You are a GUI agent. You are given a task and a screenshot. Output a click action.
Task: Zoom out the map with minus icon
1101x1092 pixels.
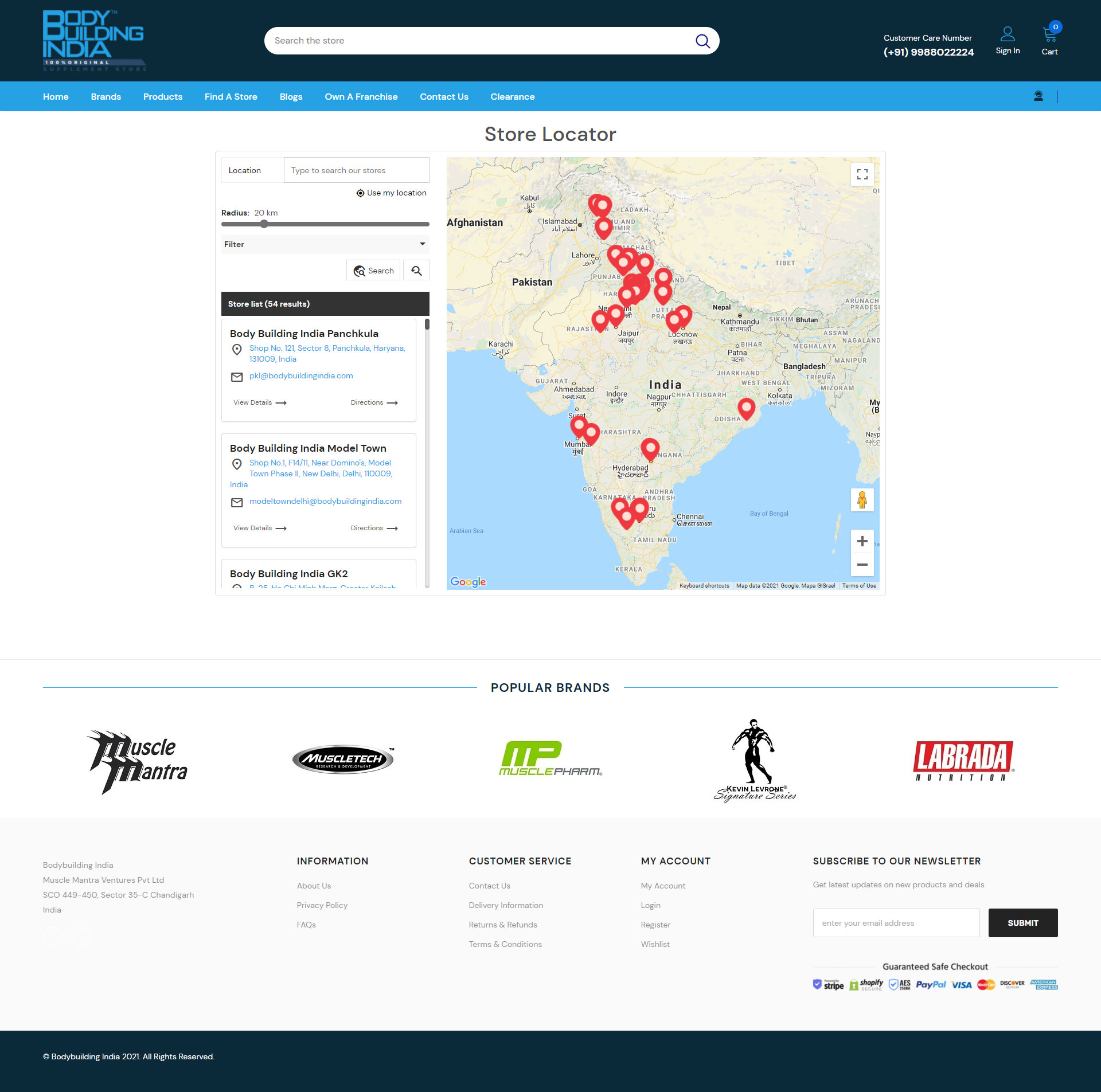click(x=862, y=565)
